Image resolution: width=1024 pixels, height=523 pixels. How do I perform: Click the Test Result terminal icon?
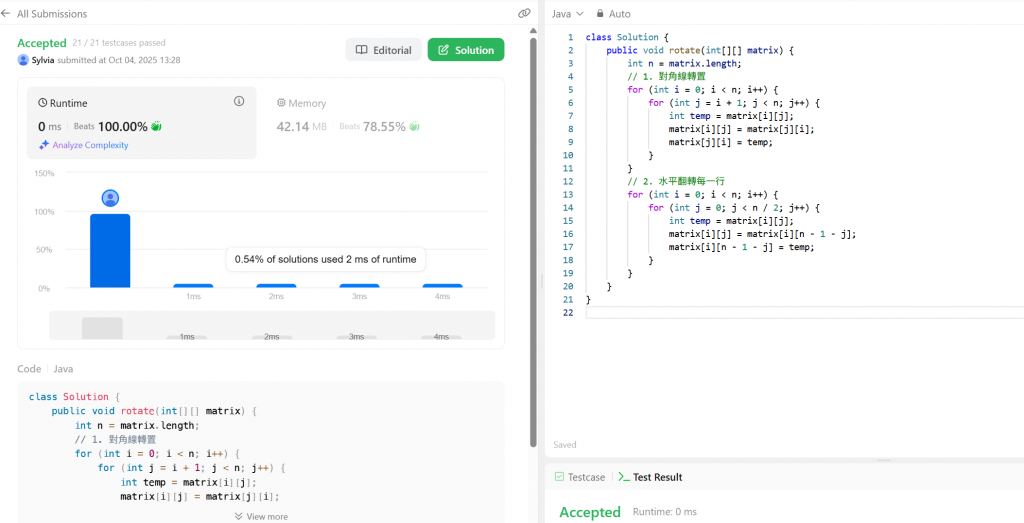coord(624,477)
